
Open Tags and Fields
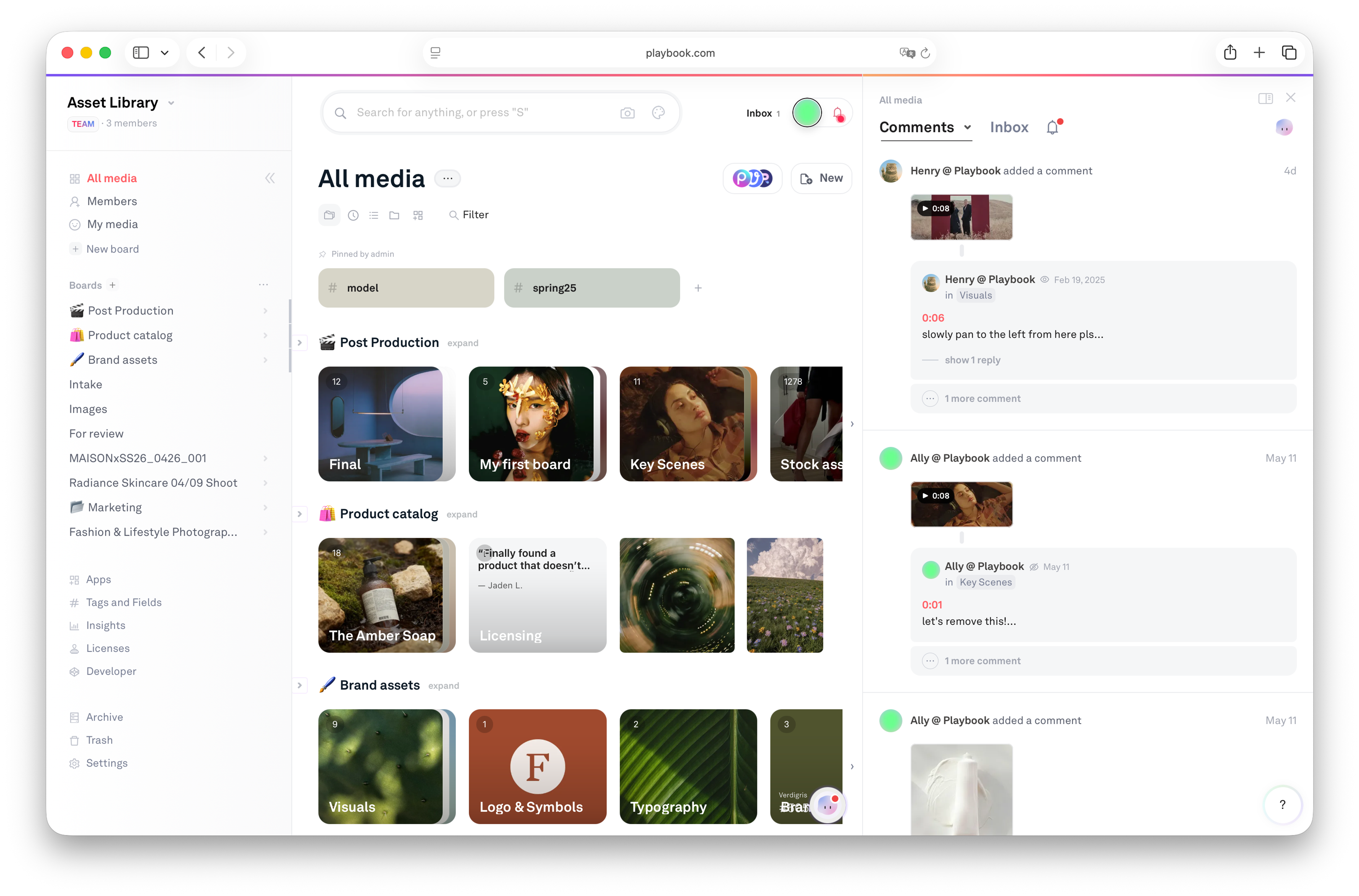point(124,602)
